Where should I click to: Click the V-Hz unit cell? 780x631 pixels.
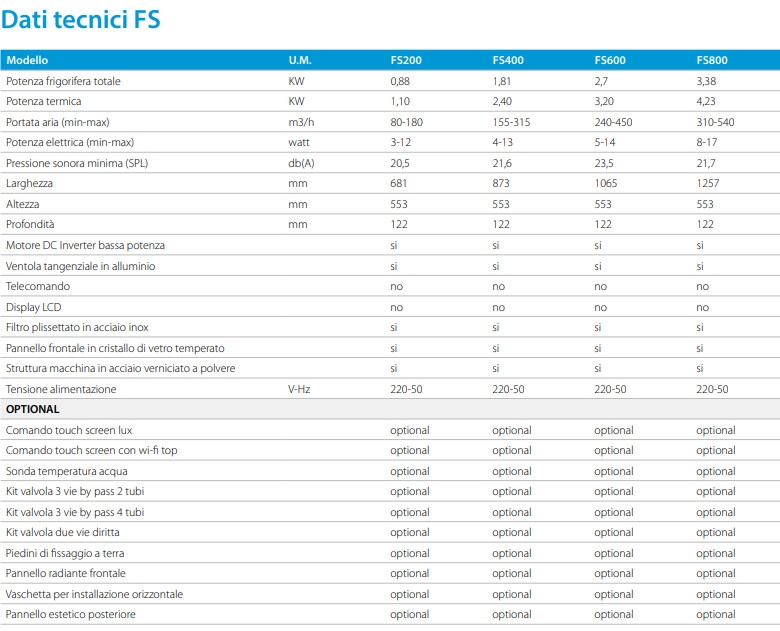click(x=299, y=389)
